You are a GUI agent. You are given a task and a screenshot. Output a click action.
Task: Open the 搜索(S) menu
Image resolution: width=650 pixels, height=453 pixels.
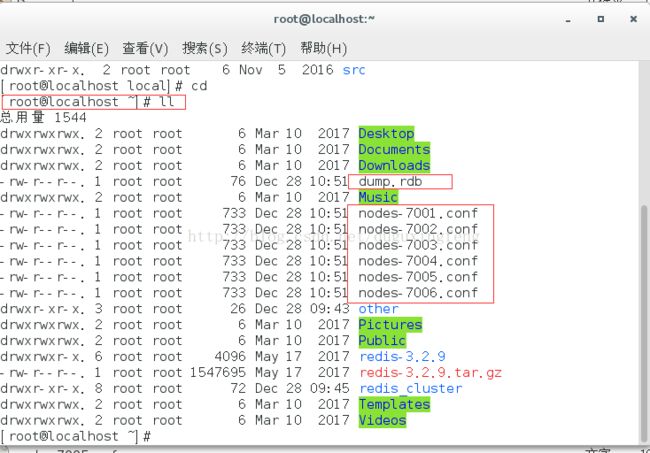tap(205, 48)
